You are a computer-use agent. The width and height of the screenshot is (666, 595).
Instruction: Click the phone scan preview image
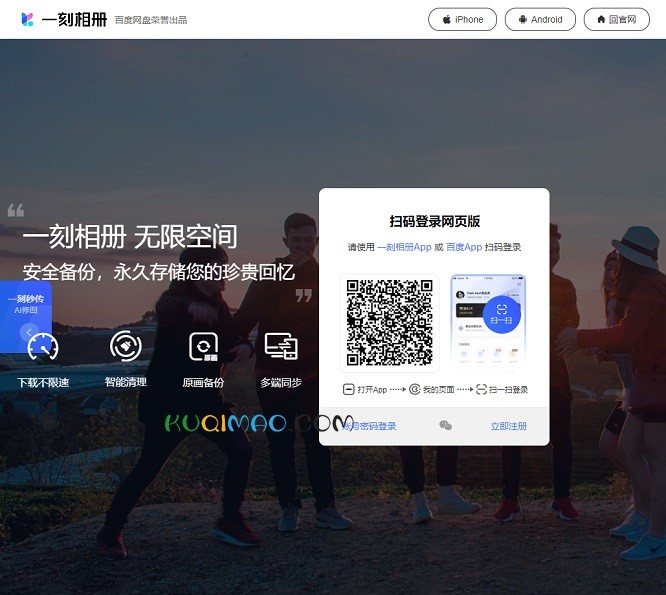point(488,323)
